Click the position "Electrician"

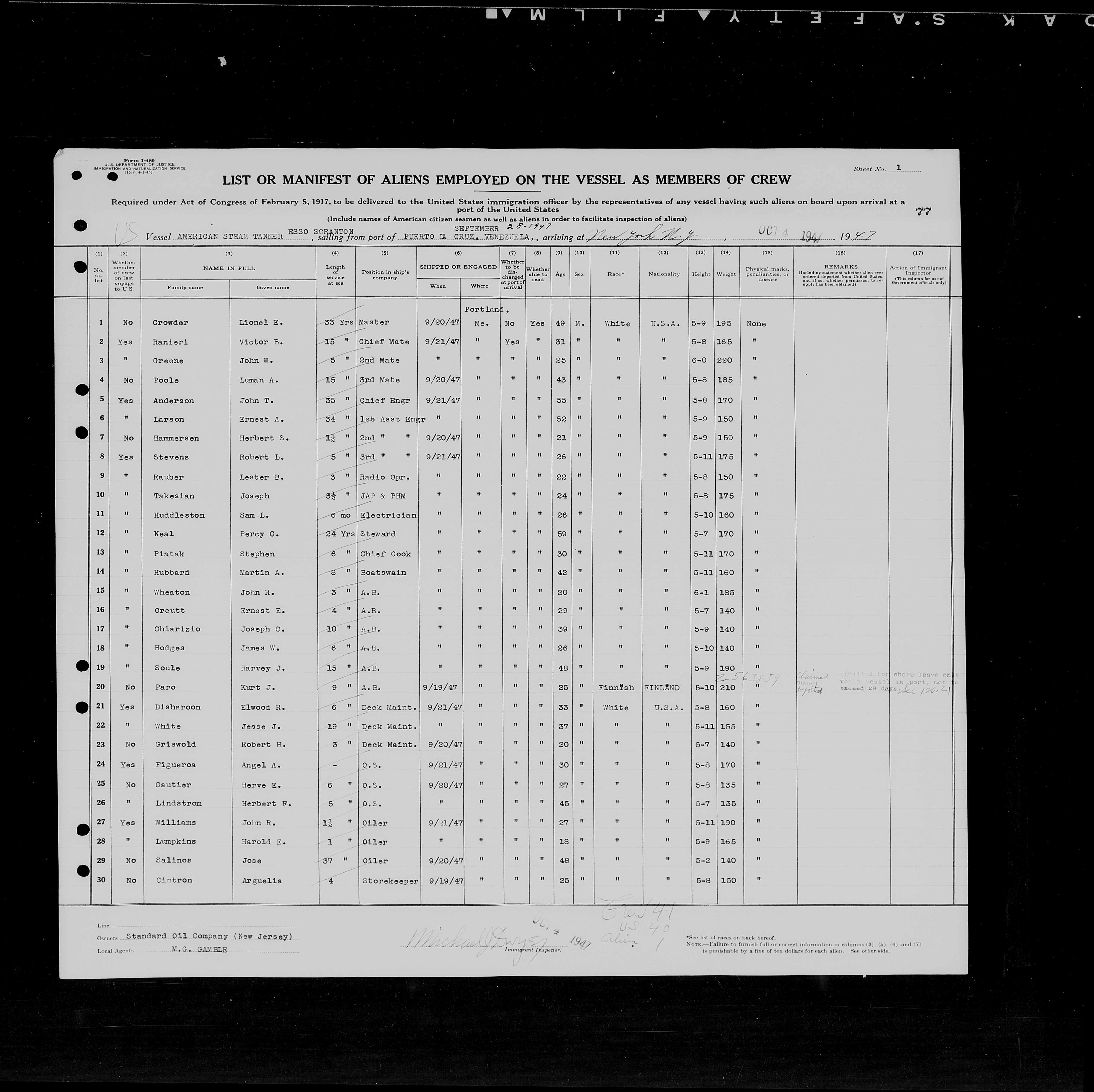coord(388,515)
